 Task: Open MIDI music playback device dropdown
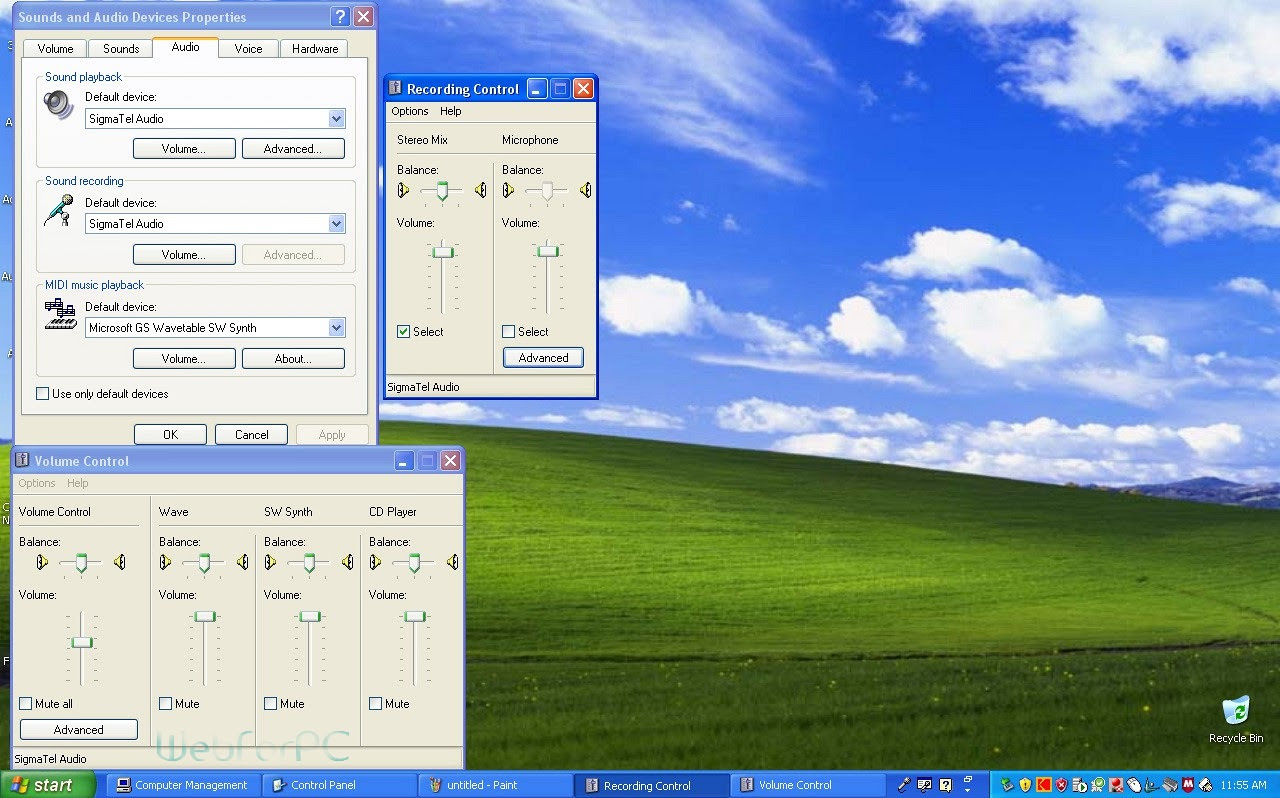click(x=337, y=328)
